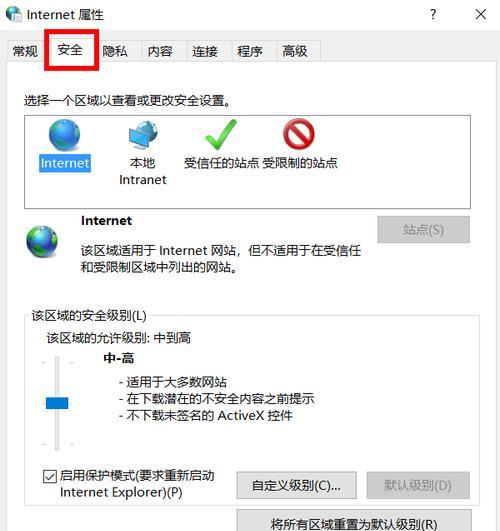Select the Internet zone globe icon
Image resolution: width=500 pixels, height=531 pixels.
[64, 135]
